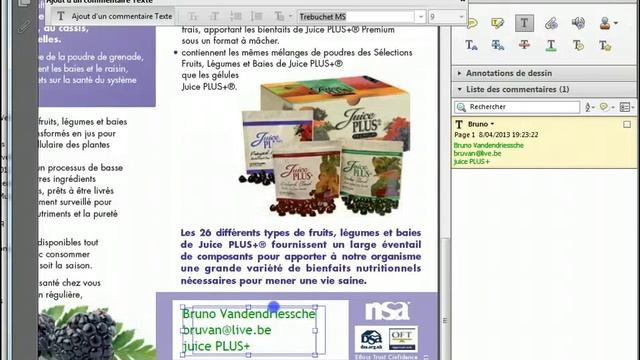Select the add note to text tool
Image resolution: width=640 pixels, height=360 pixels.
coord(578,45)
